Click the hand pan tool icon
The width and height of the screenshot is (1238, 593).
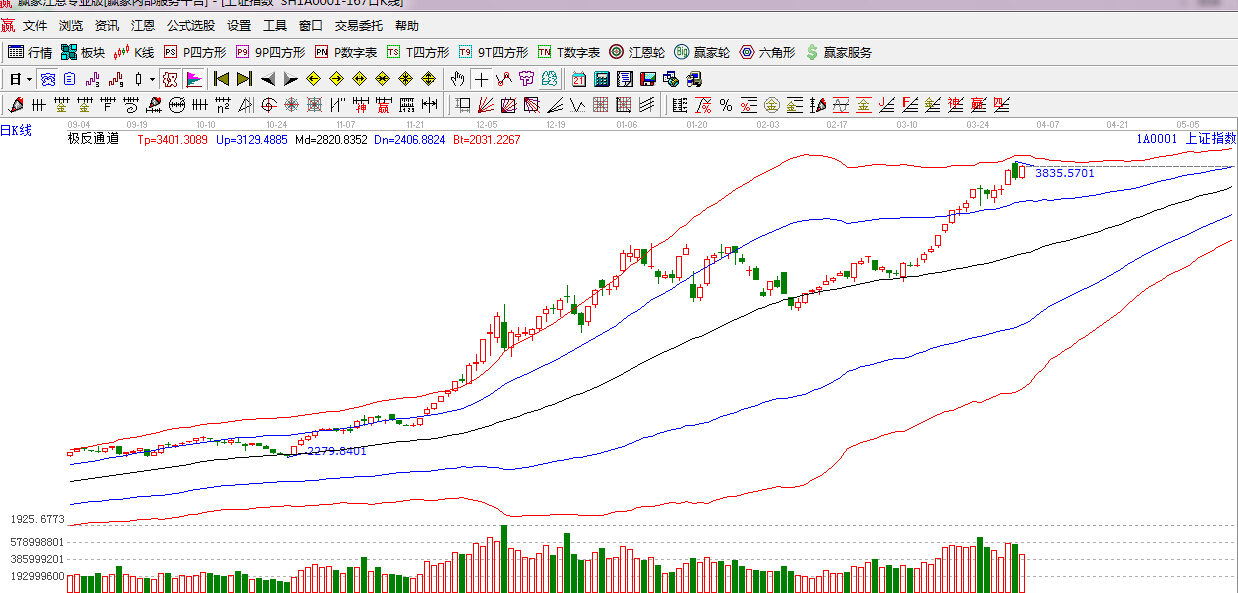coord(458,79)
